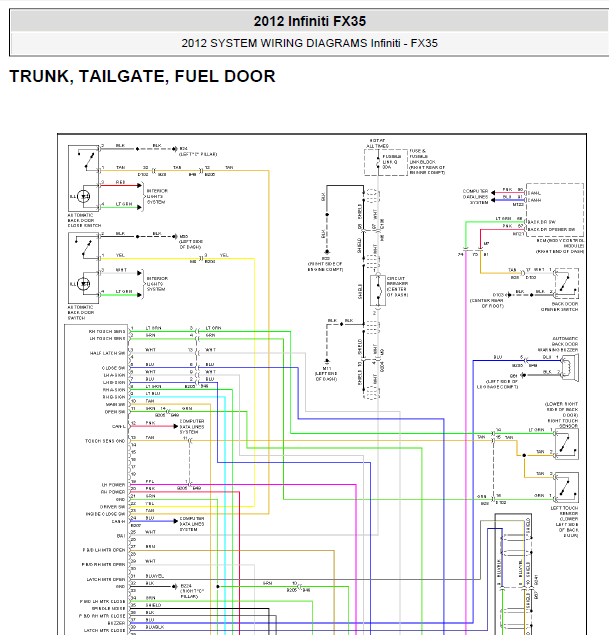Viewport: 609px width, 635px height.
Task: Click the 'YEL' wire label at back door switch pin 1
Action: pyautogui.click(x=120, y=255)
